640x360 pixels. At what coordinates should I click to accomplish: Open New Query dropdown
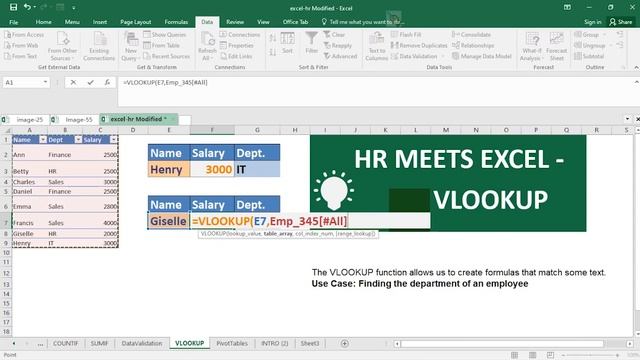tap(131, 46)
